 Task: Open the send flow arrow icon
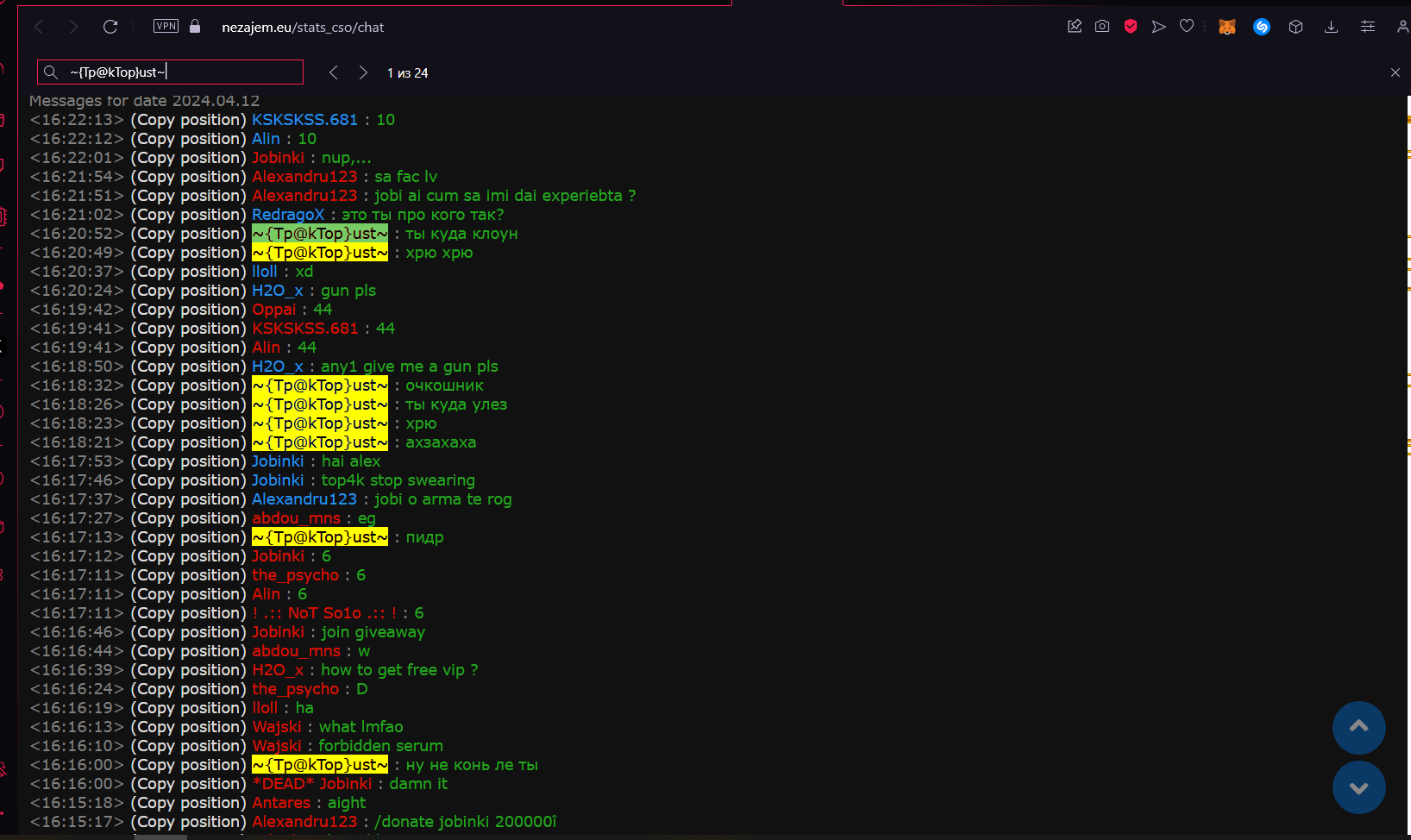1158,27
